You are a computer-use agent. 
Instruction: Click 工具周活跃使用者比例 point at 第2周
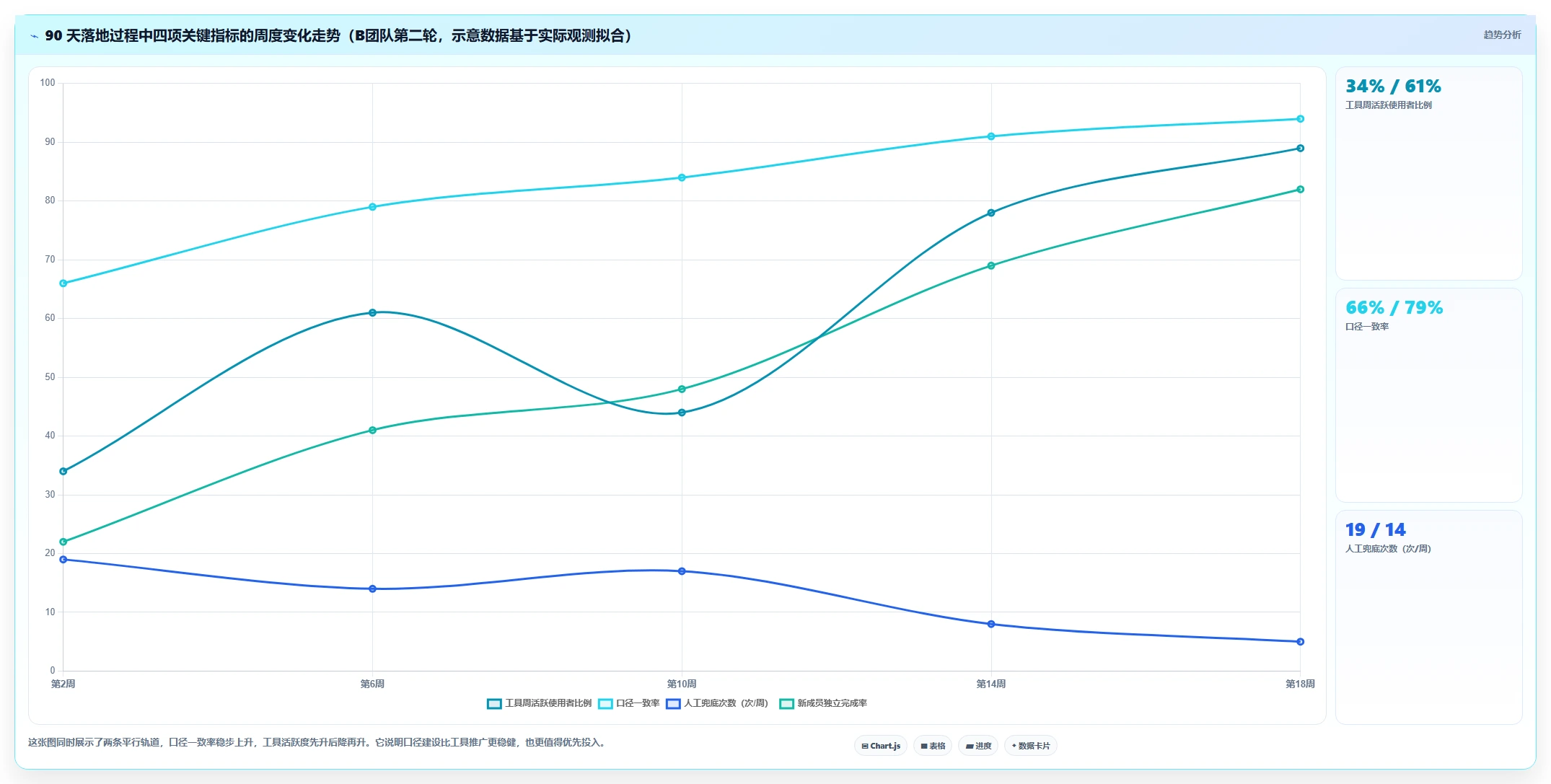coord(63,471)
